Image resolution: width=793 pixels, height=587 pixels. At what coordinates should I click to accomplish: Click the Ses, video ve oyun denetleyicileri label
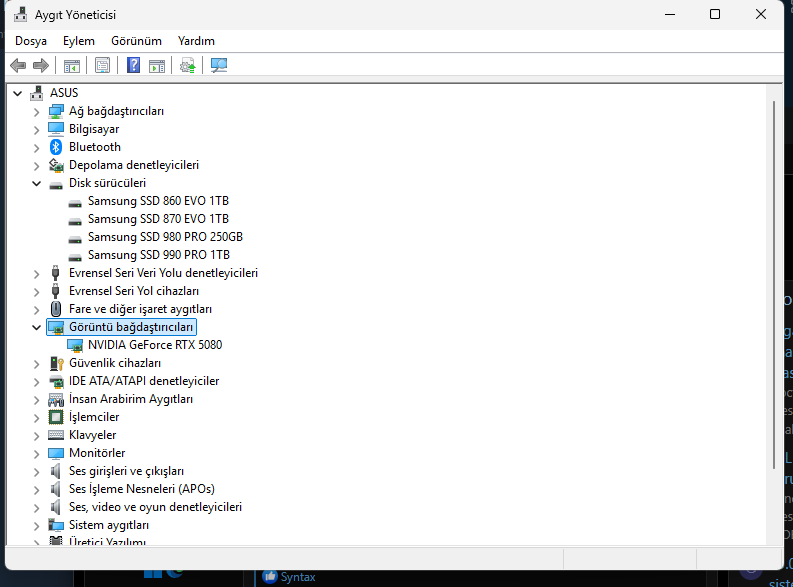tap(155, 507)
